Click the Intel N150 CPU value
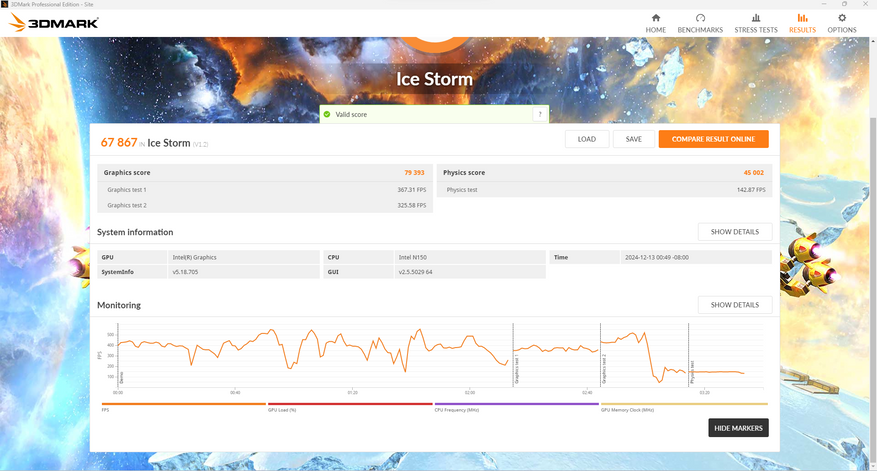Viewport: 877px width, 471px height. [412, 257]
